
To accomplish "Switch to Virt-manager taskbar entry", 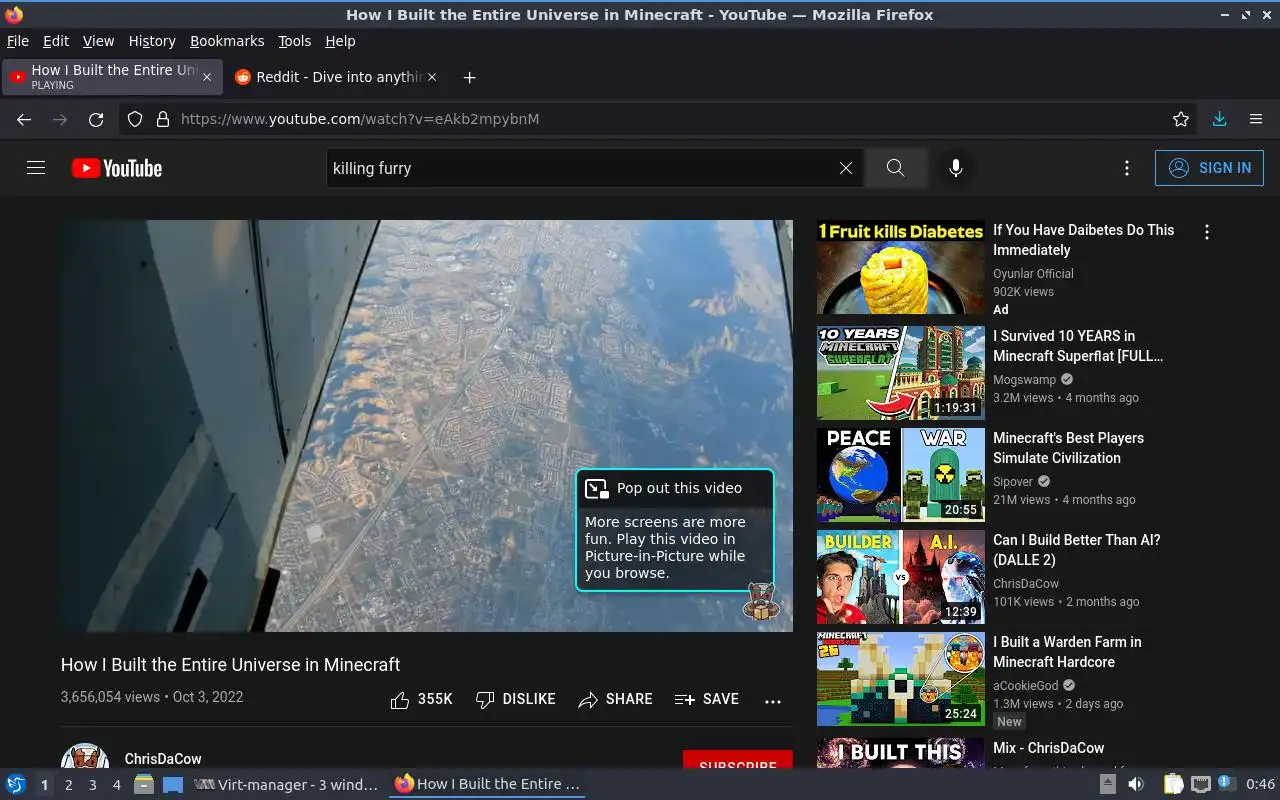I will point(287,785).
